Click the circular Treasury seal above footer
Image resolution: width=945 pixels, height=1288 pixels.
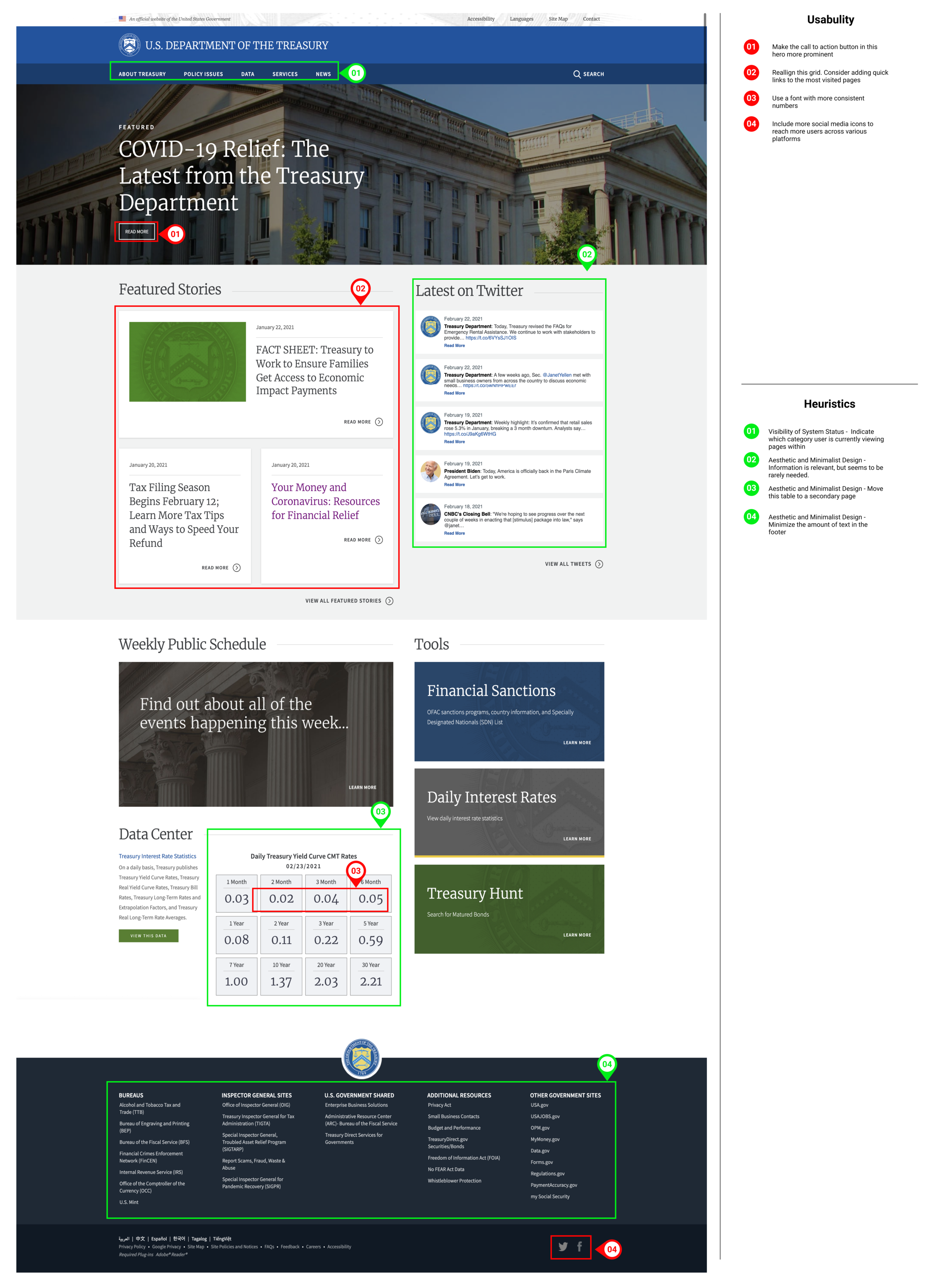(x=361, y=1057)
